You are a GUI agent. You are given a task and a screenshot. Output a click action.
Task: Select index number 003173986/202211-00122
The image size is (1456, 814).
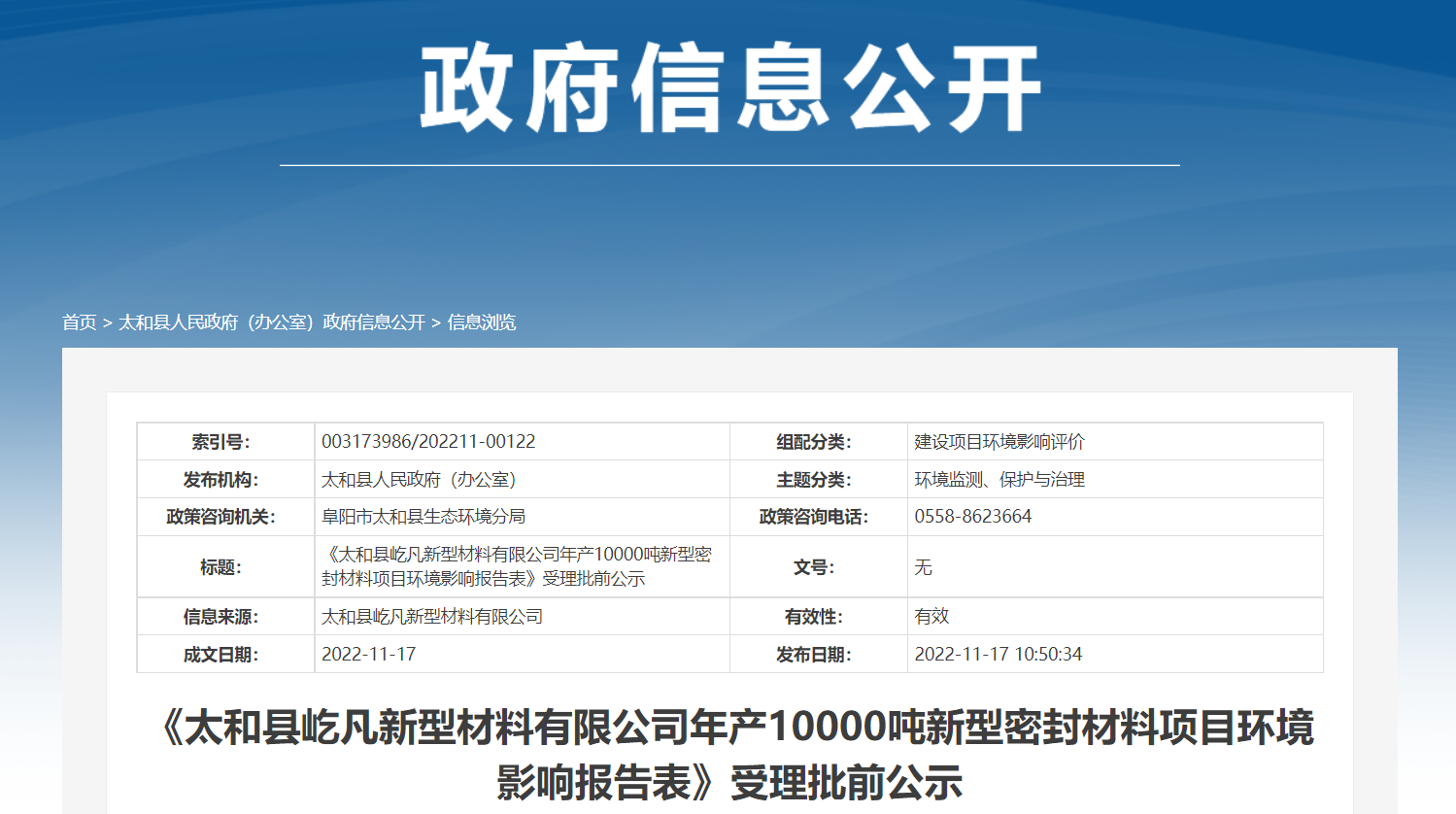[x=428, y=442]
